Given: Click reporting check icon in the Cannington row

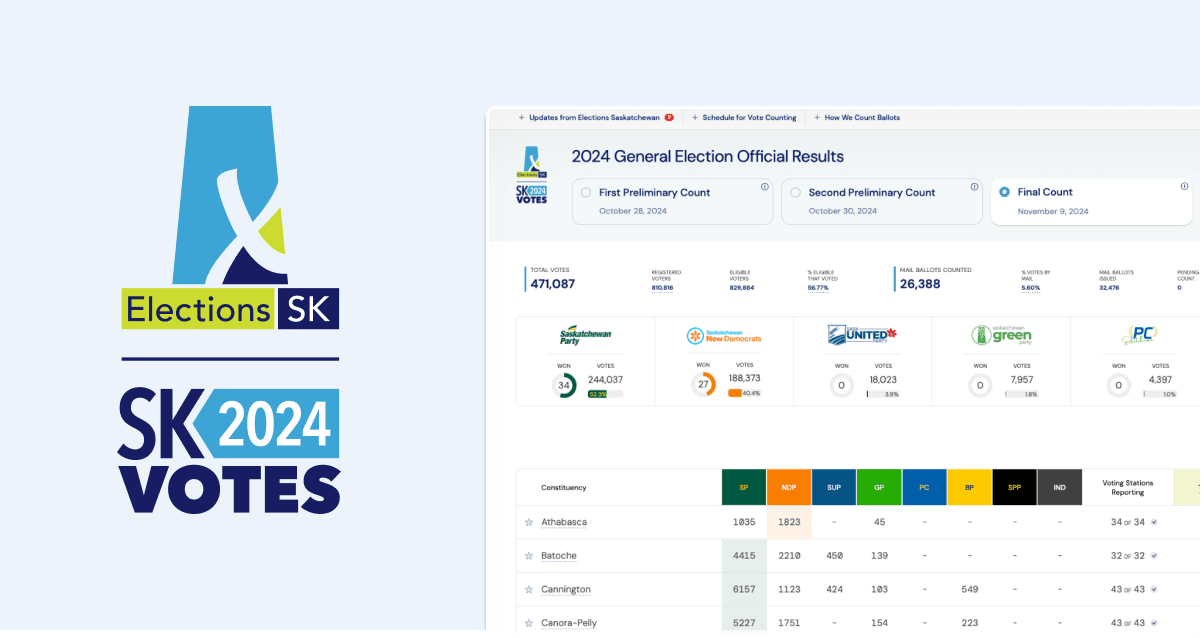Looking at the screenshot, I should (x=1154, y=590).
